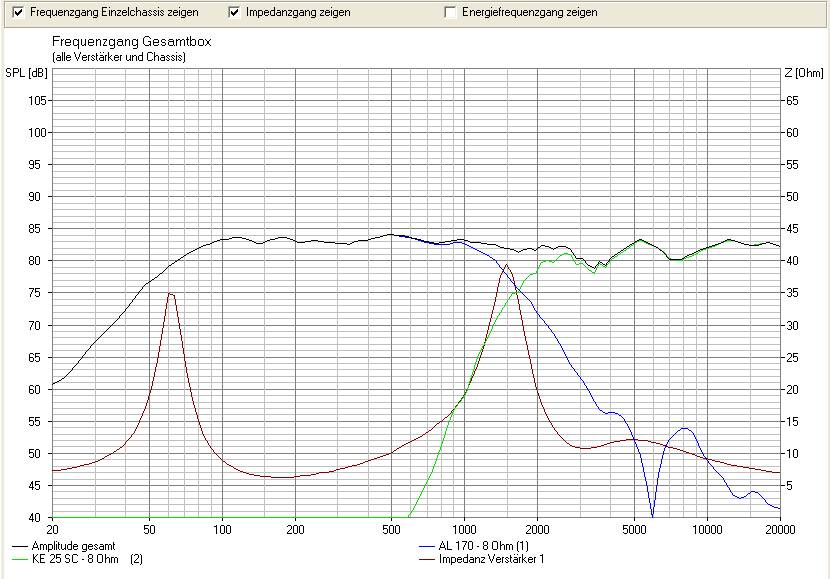Click the 200 label on frequency axis
This screenshot has width=830, height=579.
295,530
